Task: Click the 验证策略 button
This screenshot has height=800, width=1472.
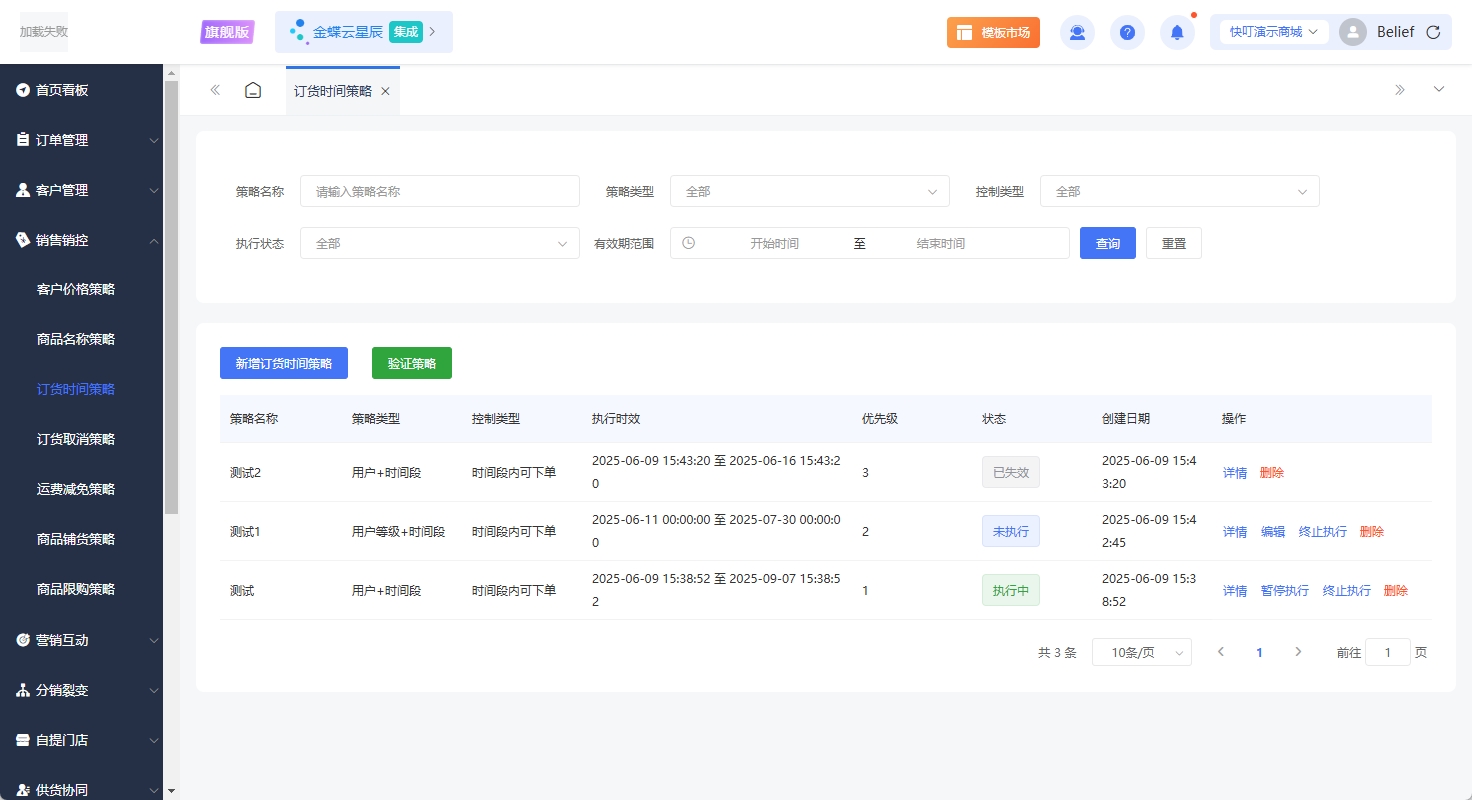Action: (412, 363)
